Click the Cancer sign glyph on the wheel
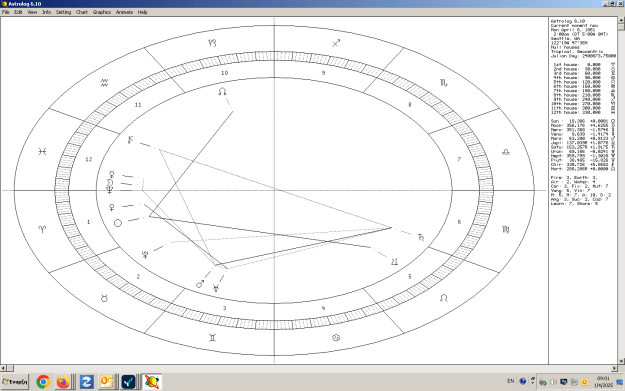Image resolution: width=625 pixels, height=391 pixels. (x=336, y=338)
